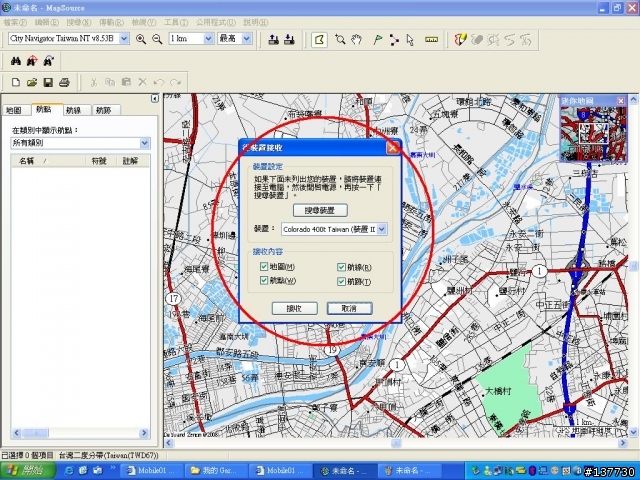
Task: Print with the printer icon
Action: 64,82
